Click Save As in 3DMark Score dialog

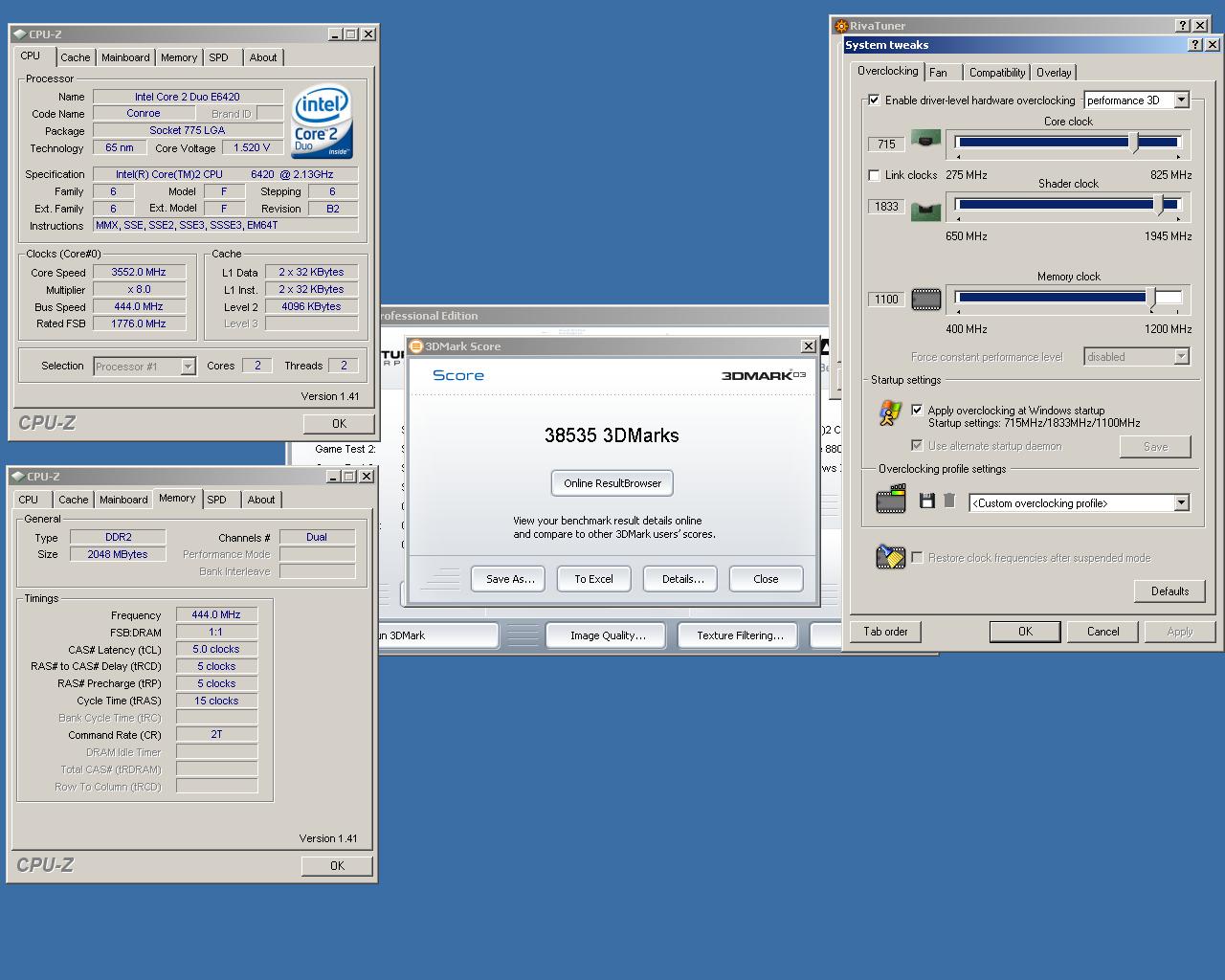click(509, 579)
